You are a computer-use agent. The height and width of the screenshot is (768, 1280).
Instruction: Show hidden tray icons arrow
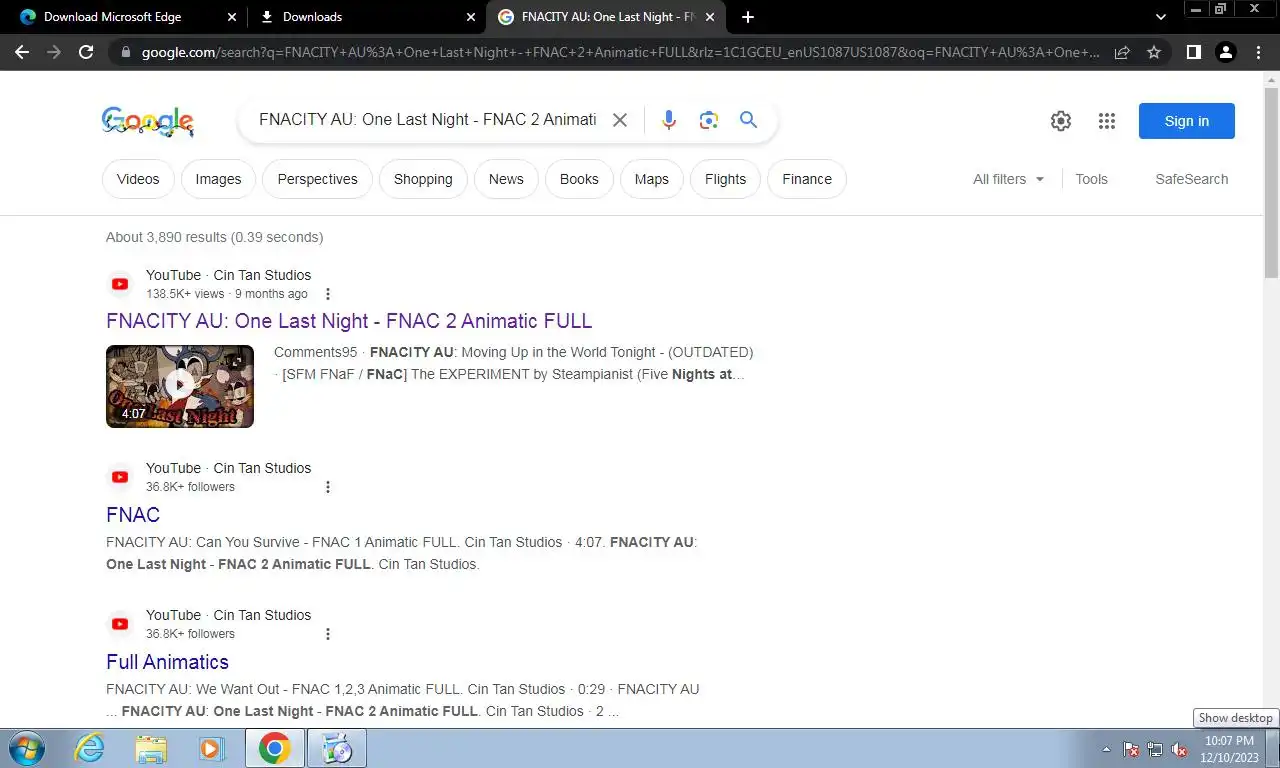click(1106, 749)
